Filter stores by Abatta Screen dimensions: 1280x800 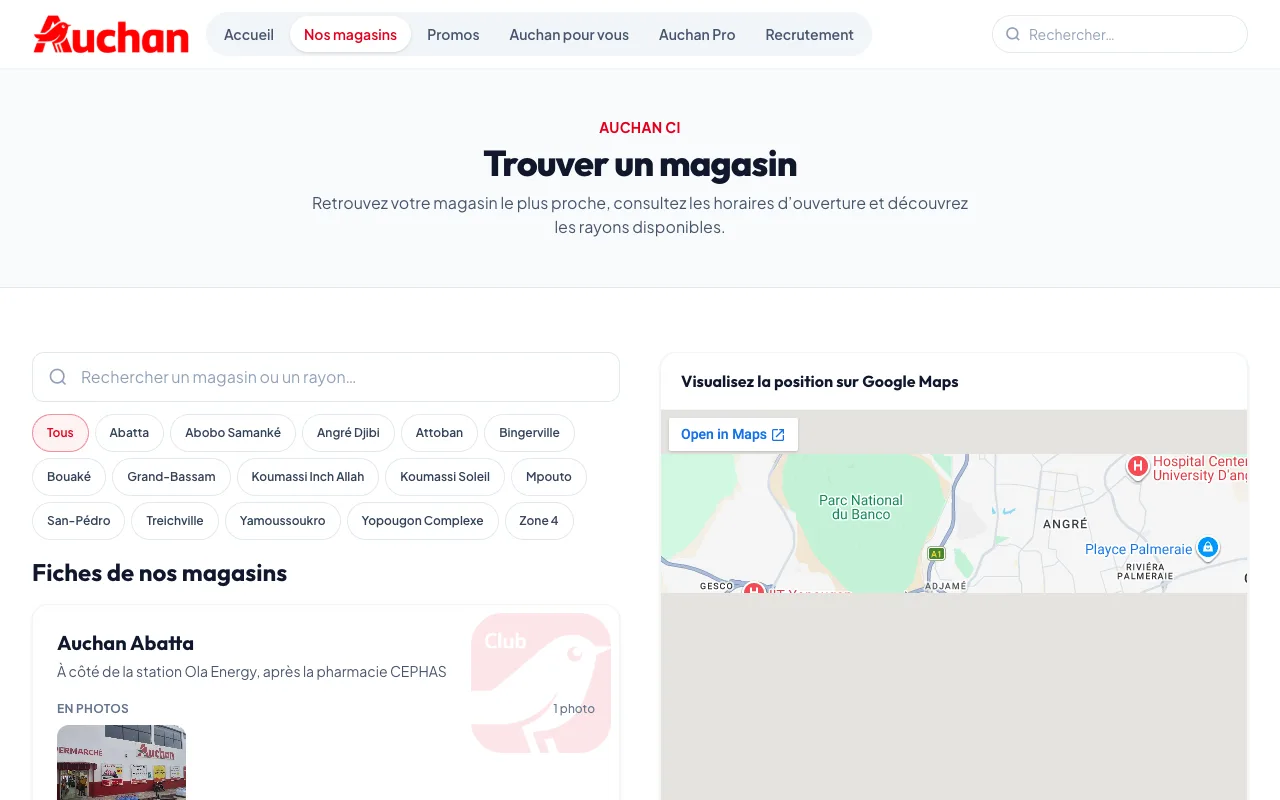[129, 433]
